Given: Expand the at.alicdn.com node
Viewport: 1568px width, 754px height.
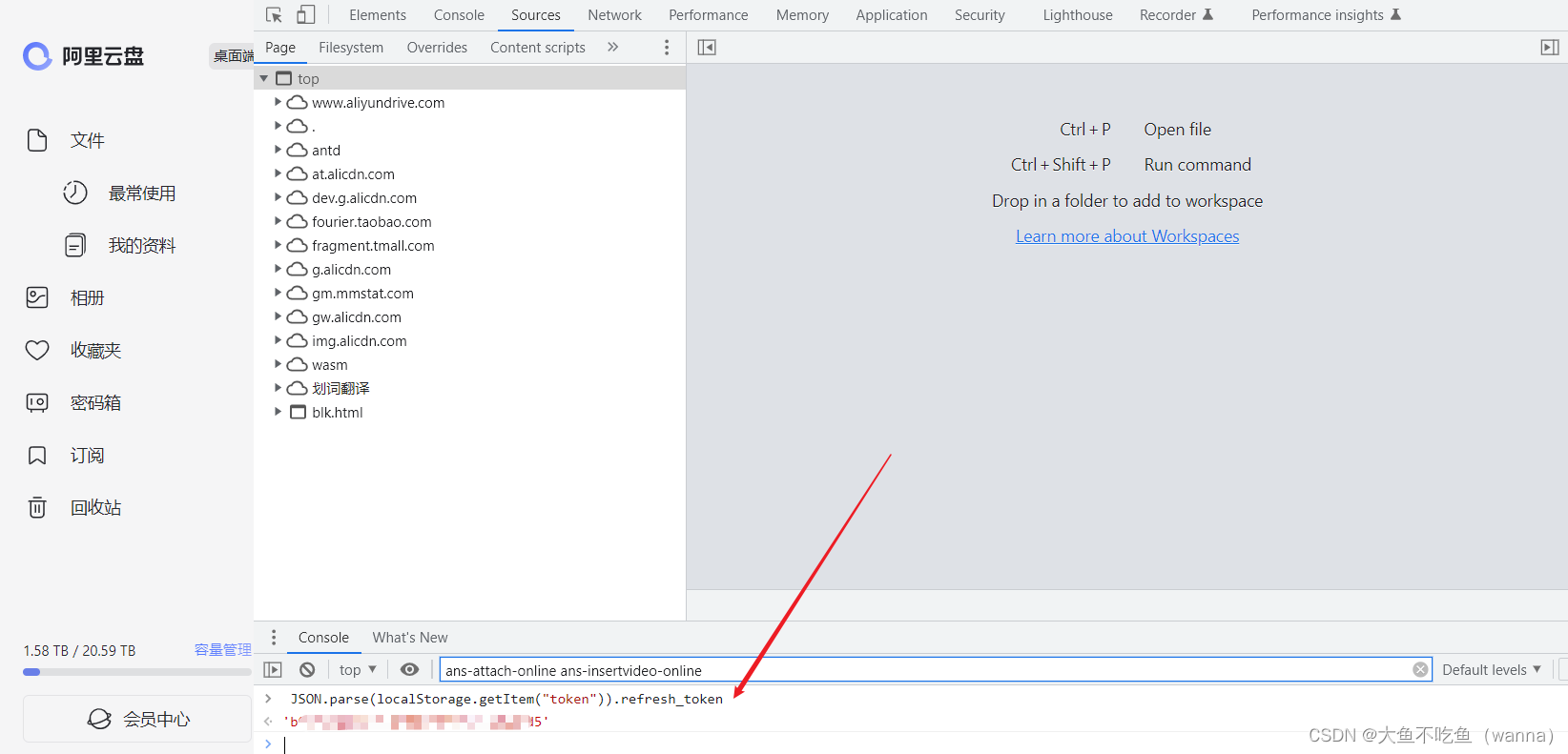Looking at the screenshot, I should tap(278, 173).
